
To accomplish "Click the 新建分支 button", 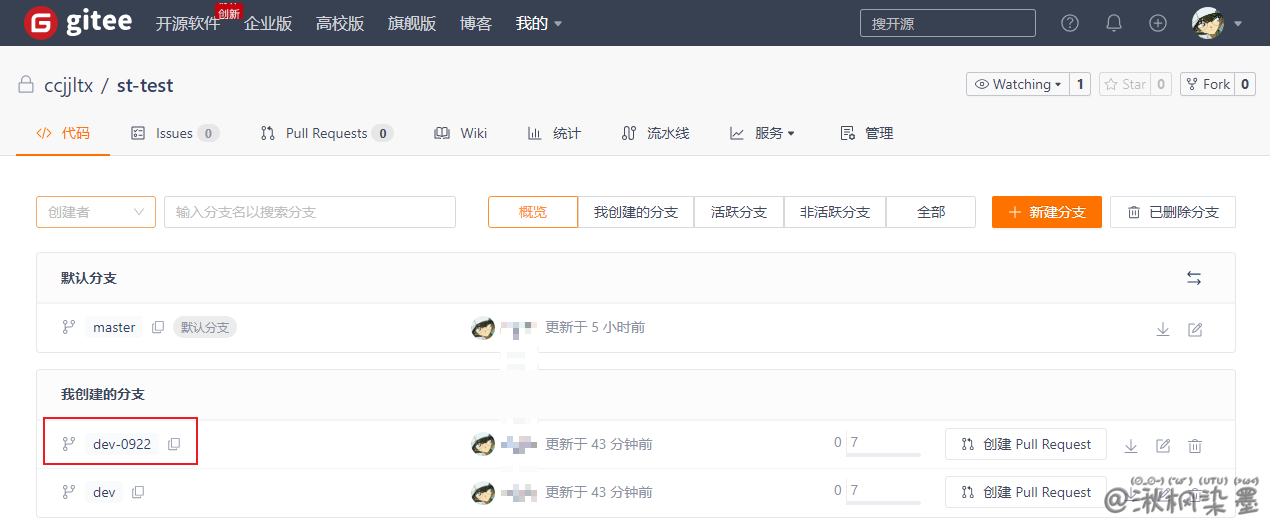I will (1046, 212).
